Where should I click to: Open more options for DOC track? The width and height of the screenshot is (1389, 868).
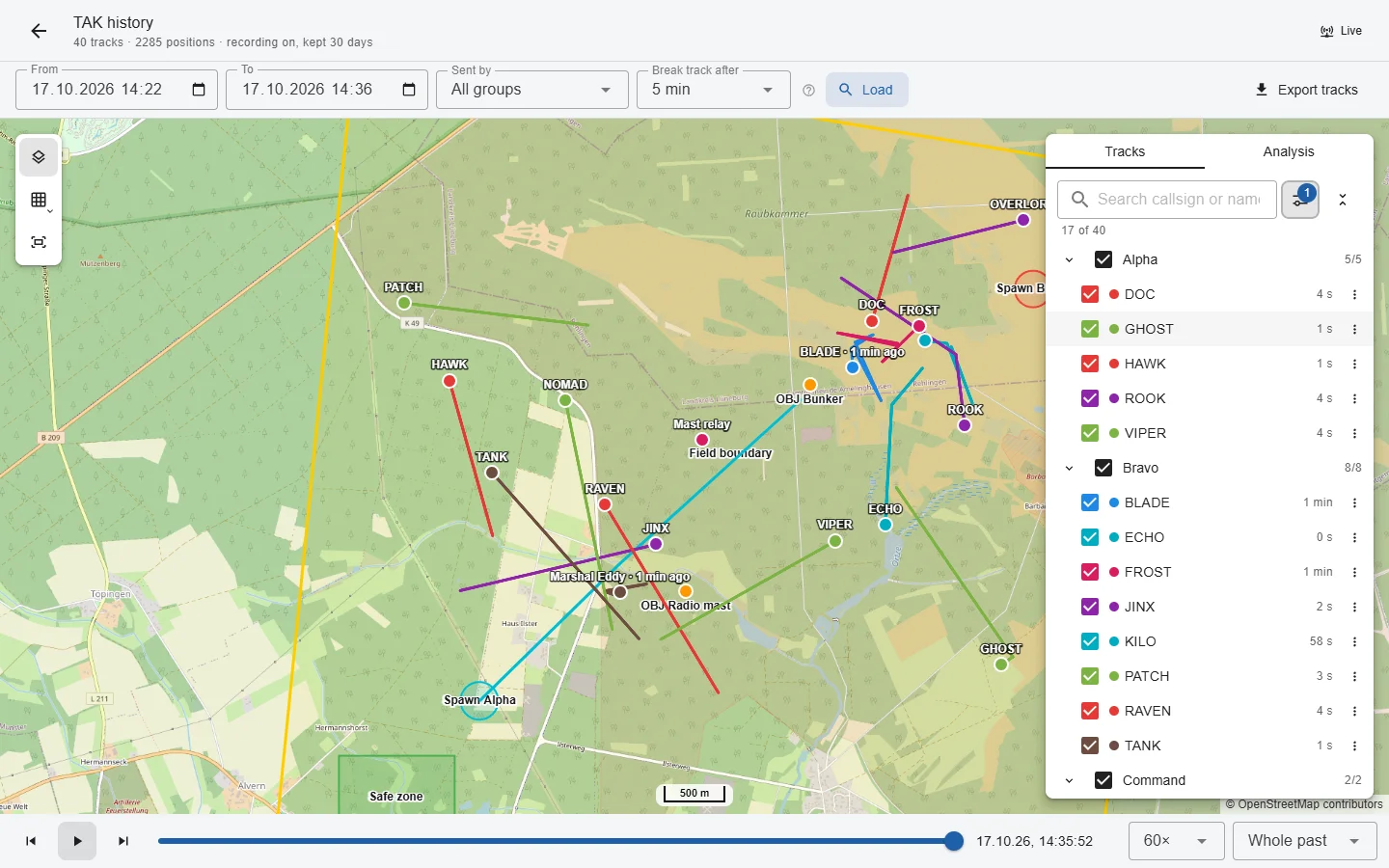click(1354, 294)
